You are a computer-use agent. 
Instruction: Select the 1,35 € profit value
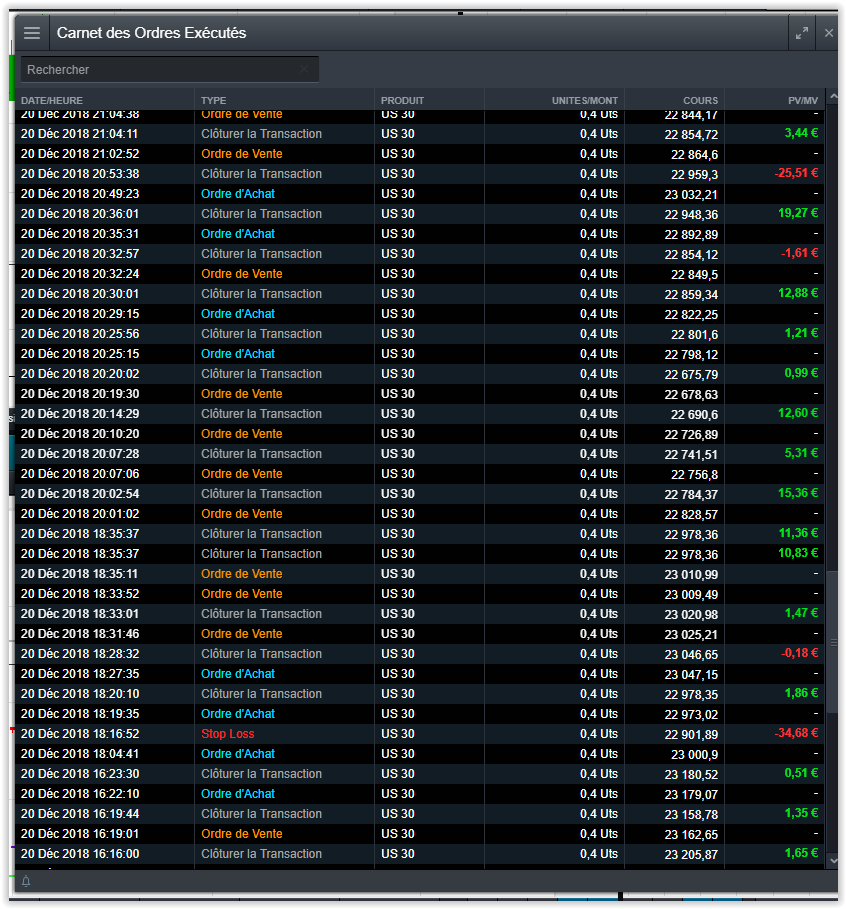801,813
